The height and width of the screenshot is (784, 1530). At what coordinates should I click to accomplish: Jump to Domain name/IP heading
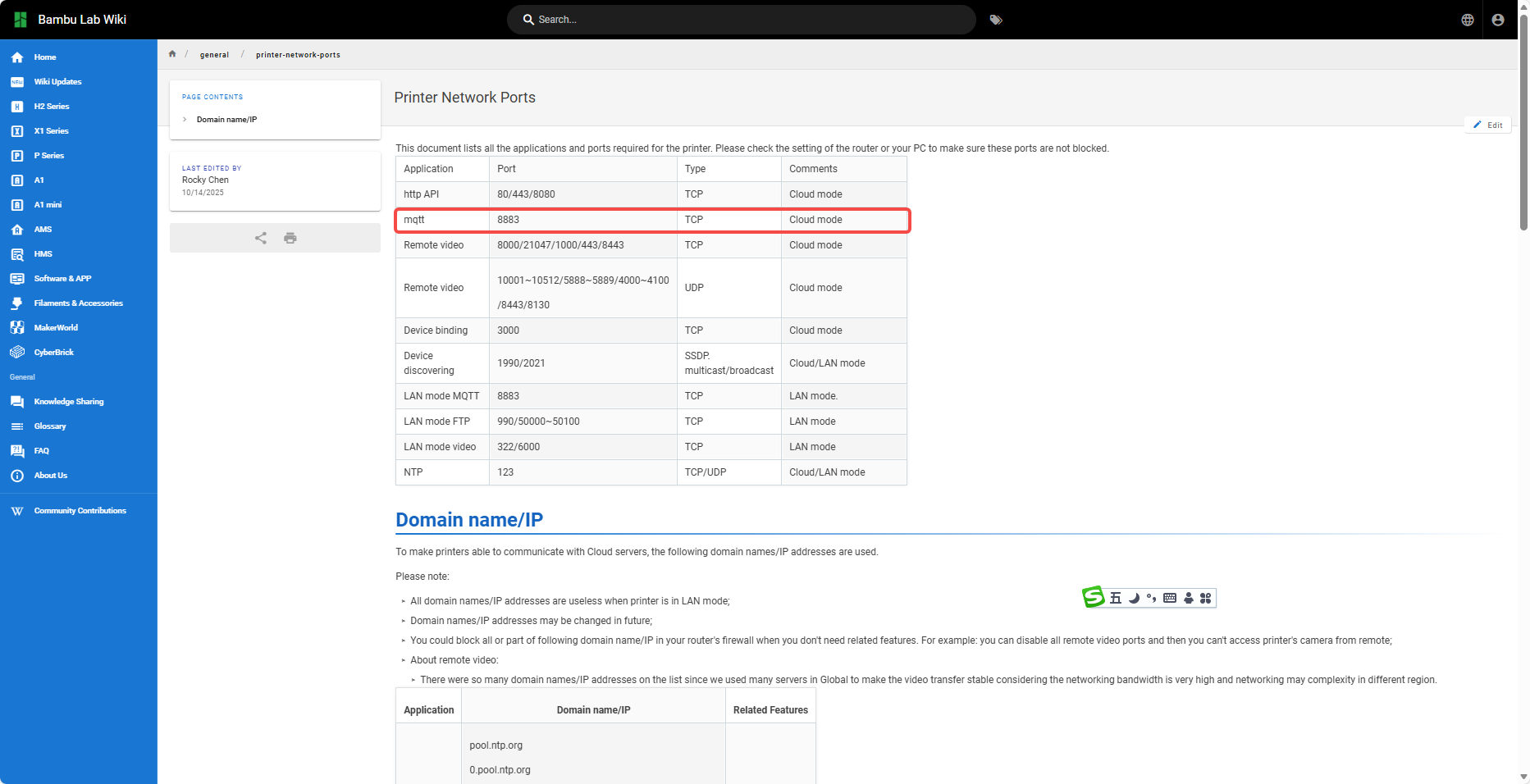click(x=469, y=520)
